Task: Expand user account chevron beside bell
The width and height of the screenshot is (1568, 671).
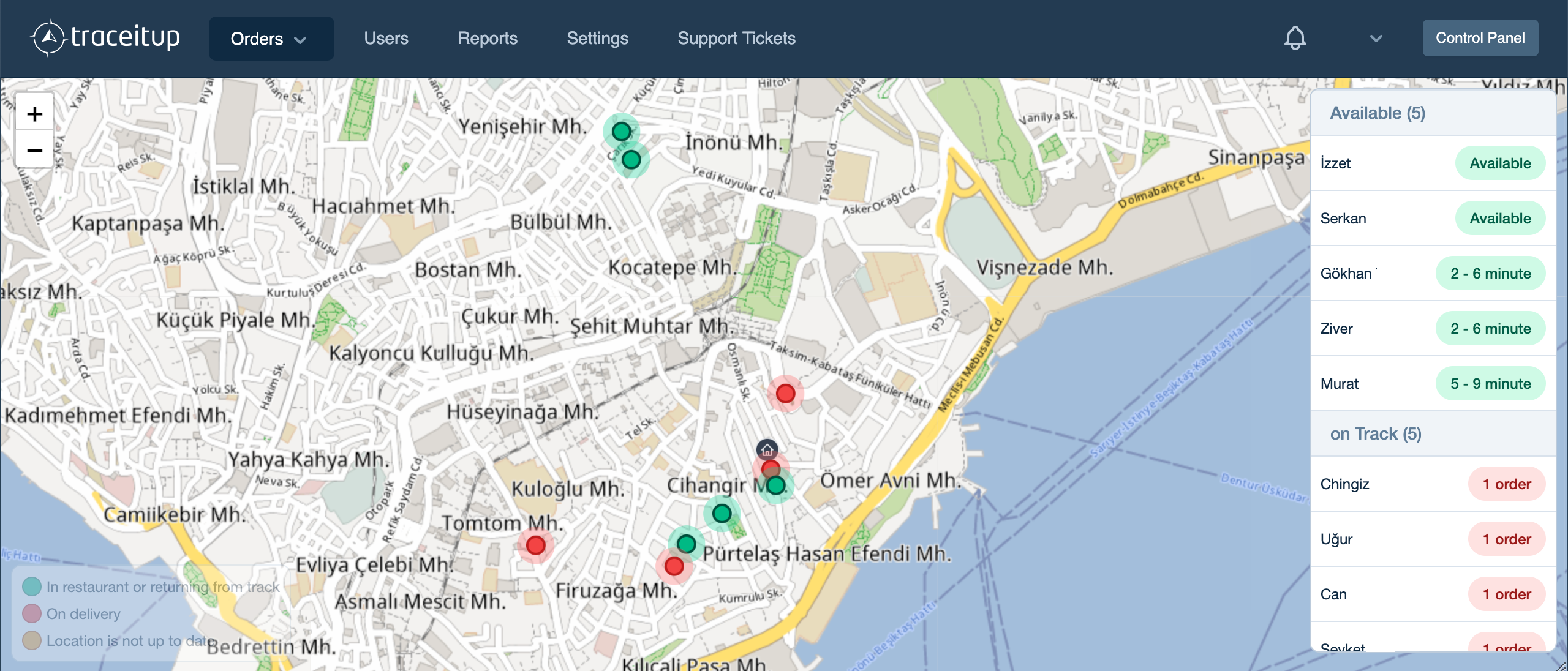Action: tap(1376, 39)
